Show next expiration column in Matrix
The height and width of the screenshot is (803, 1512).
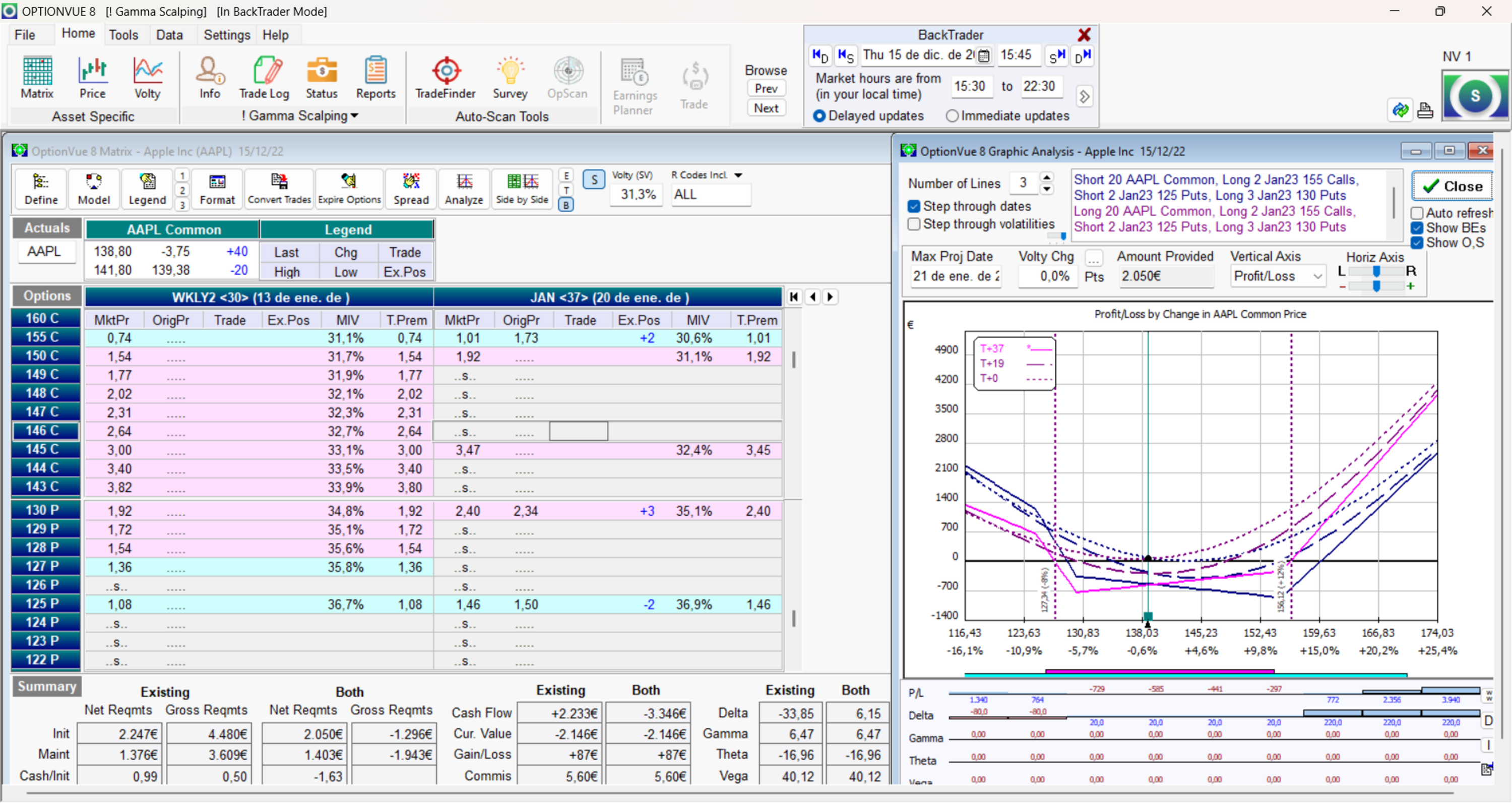click(x=830, y=297)
